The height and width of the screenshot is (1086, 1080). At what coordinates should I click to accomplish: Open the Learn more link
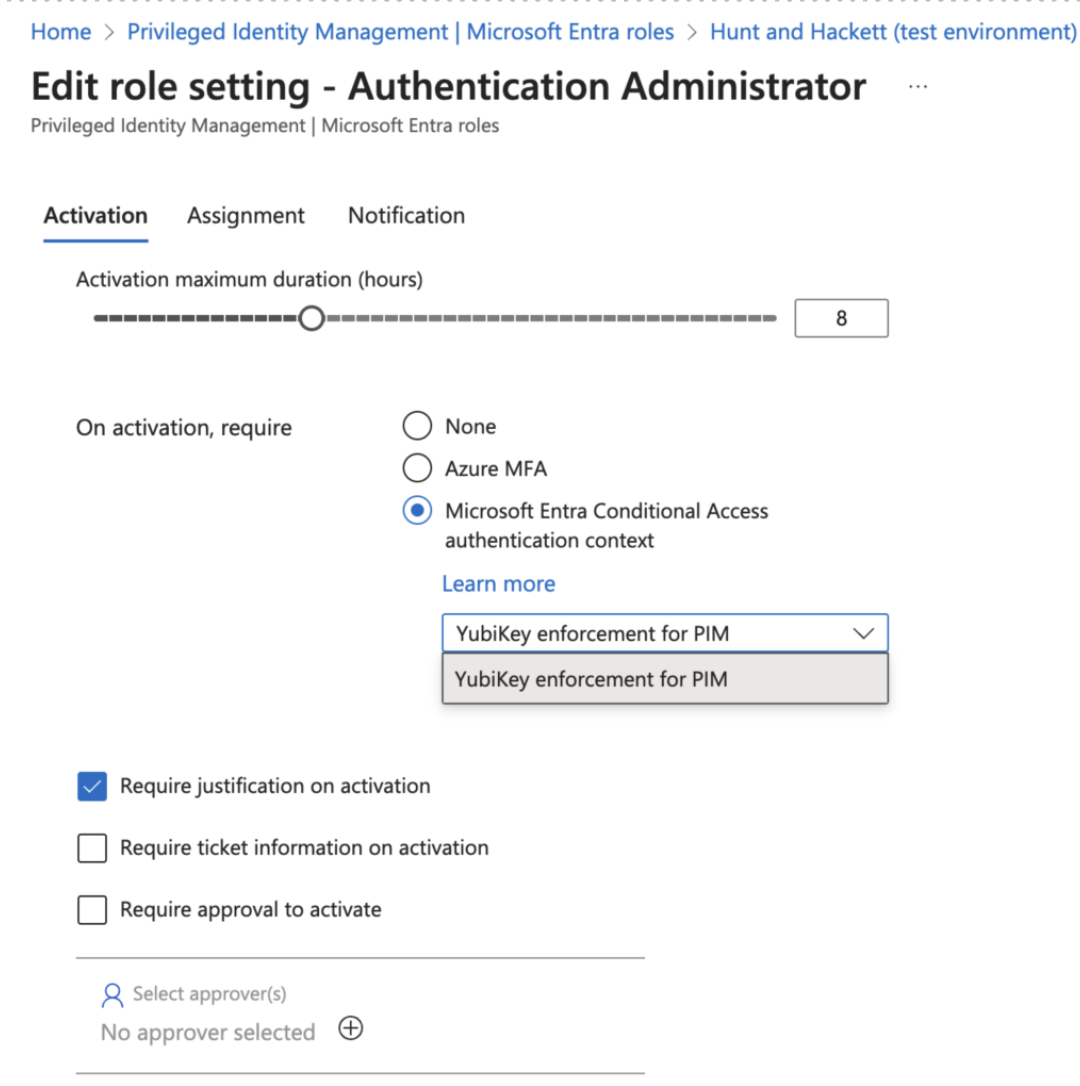coord(498,583)
